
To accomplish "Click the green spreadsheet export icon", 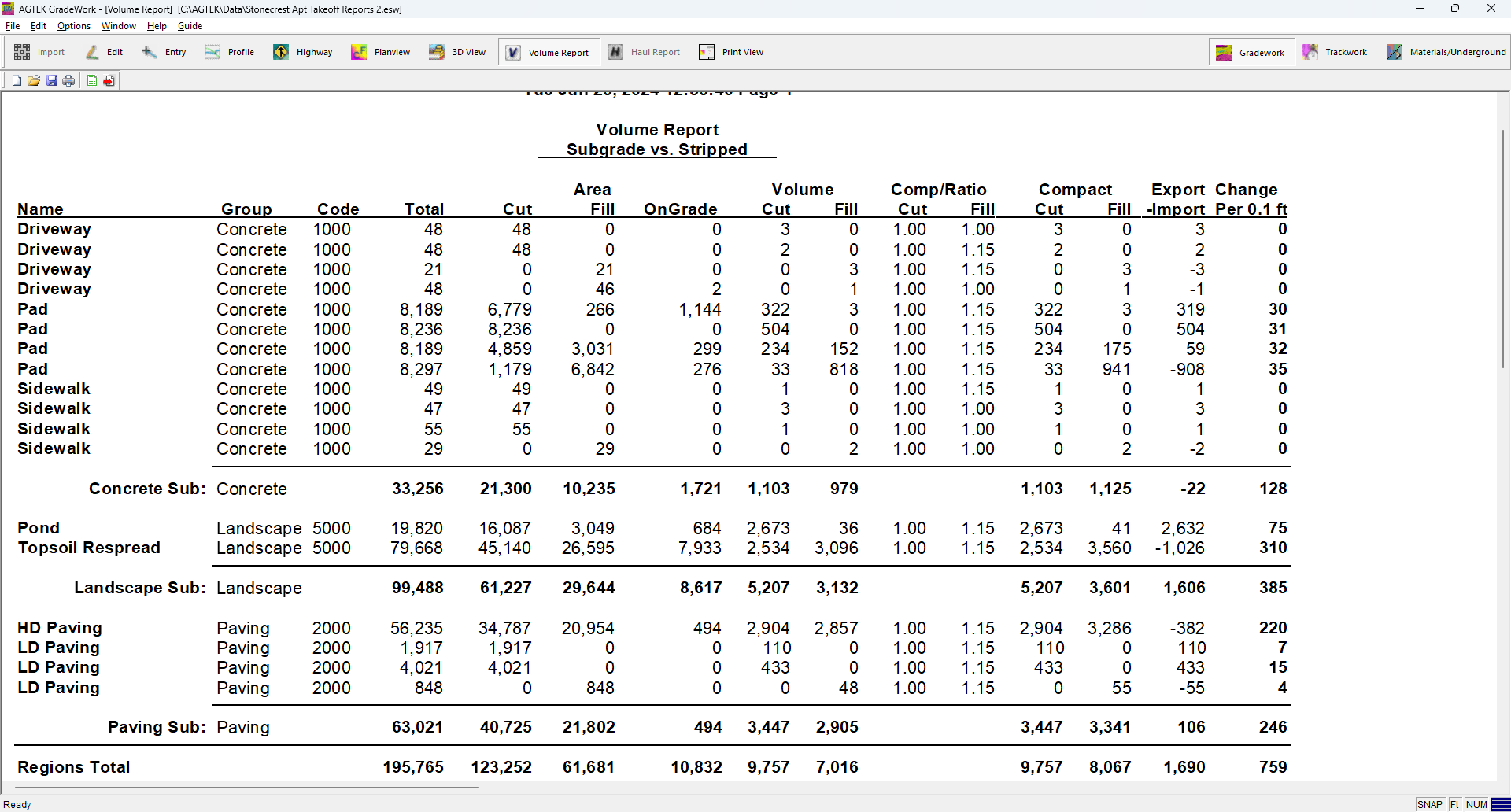I will (92, 81).
